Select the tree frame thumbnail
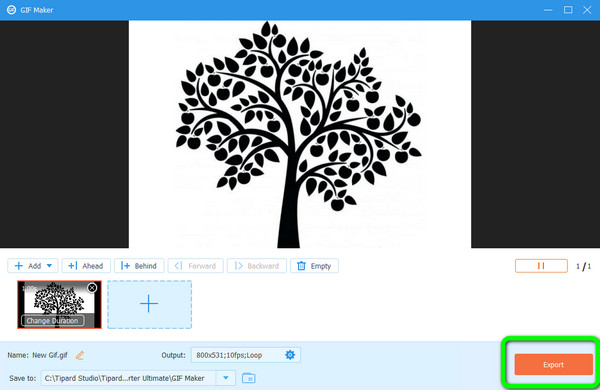Screen dimensions: 600x390 coord(59,304)
